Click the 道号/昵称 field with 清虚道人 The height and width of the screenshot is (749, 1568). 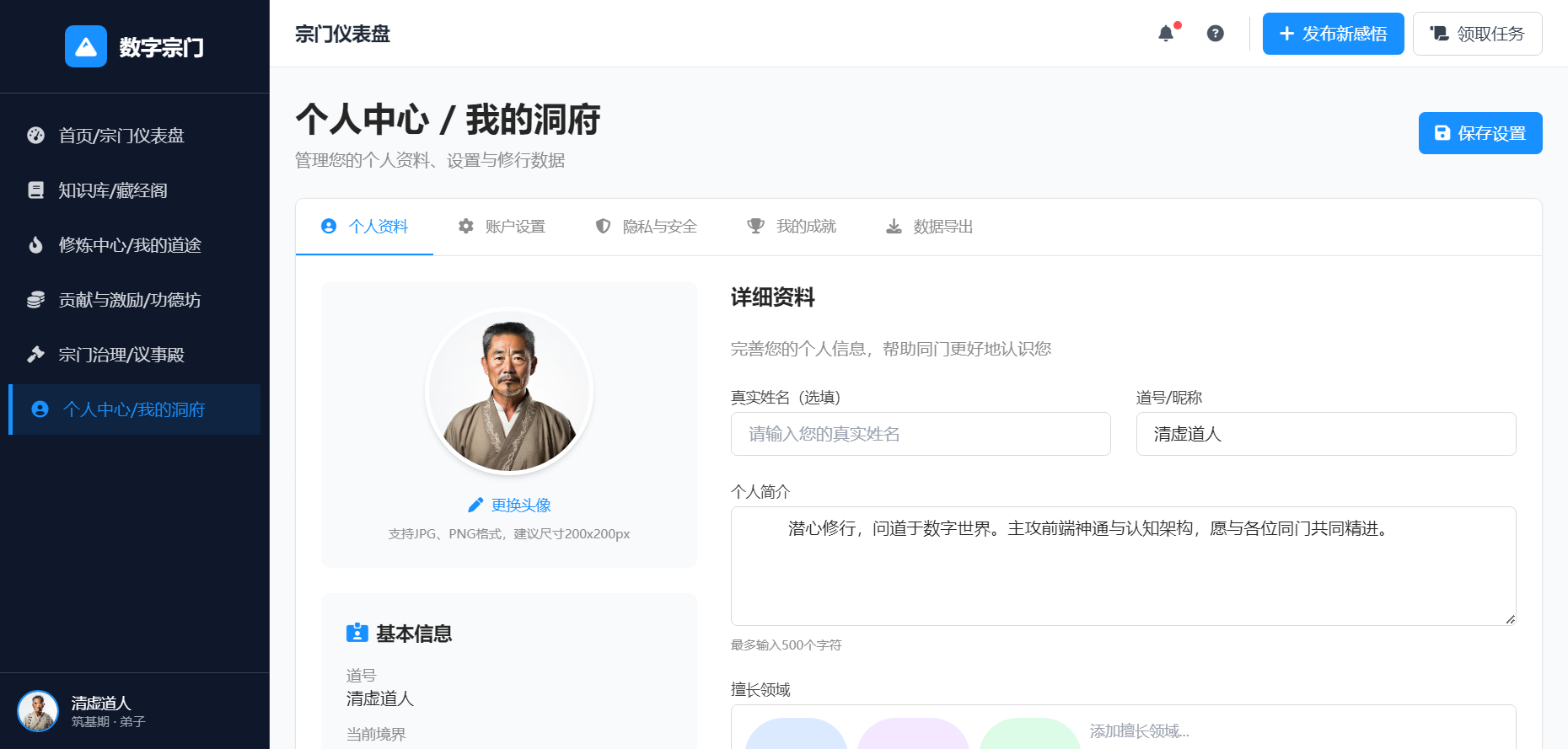1326,434
